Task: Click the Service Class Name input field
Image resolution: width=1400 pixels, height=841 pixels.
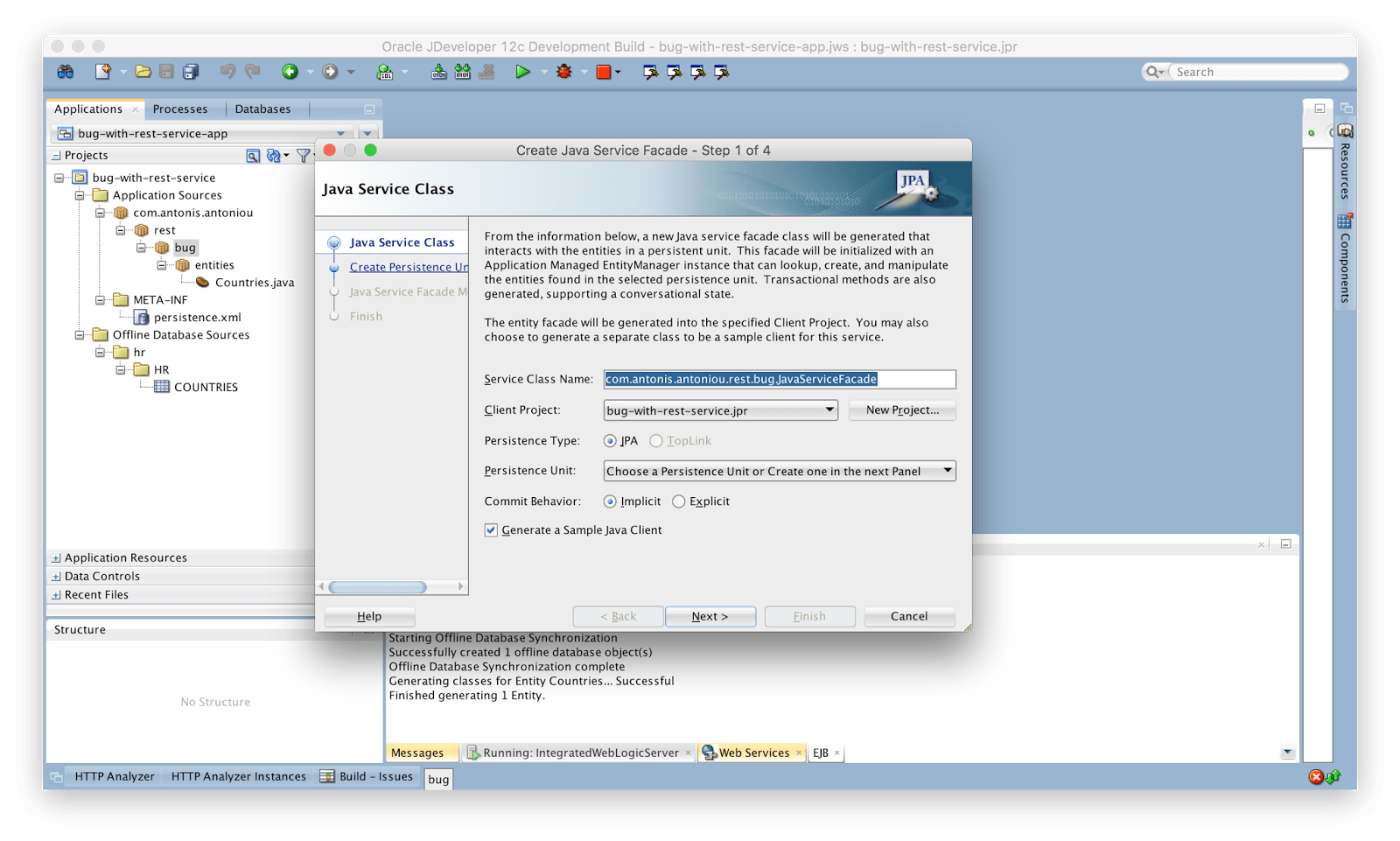Action: click(x=780, y=379)
